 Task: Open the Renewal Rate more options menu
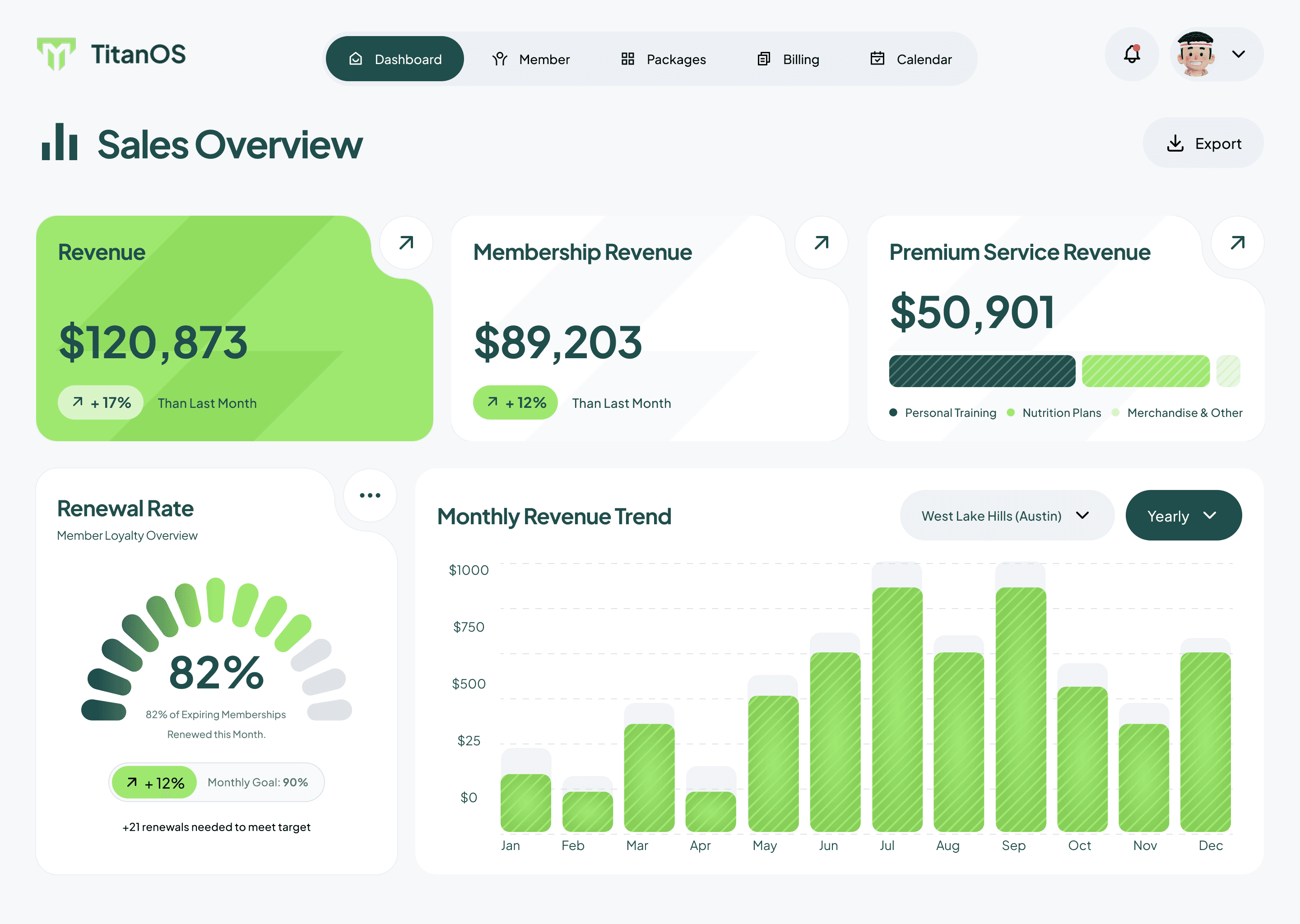370,495
